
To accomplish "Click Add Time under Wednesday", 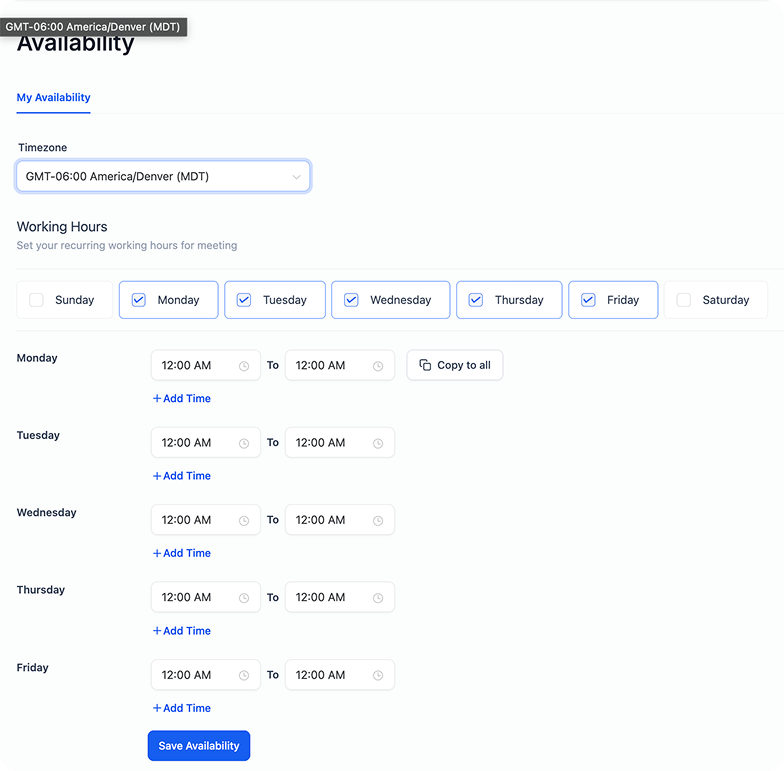I will click(182, 553).
